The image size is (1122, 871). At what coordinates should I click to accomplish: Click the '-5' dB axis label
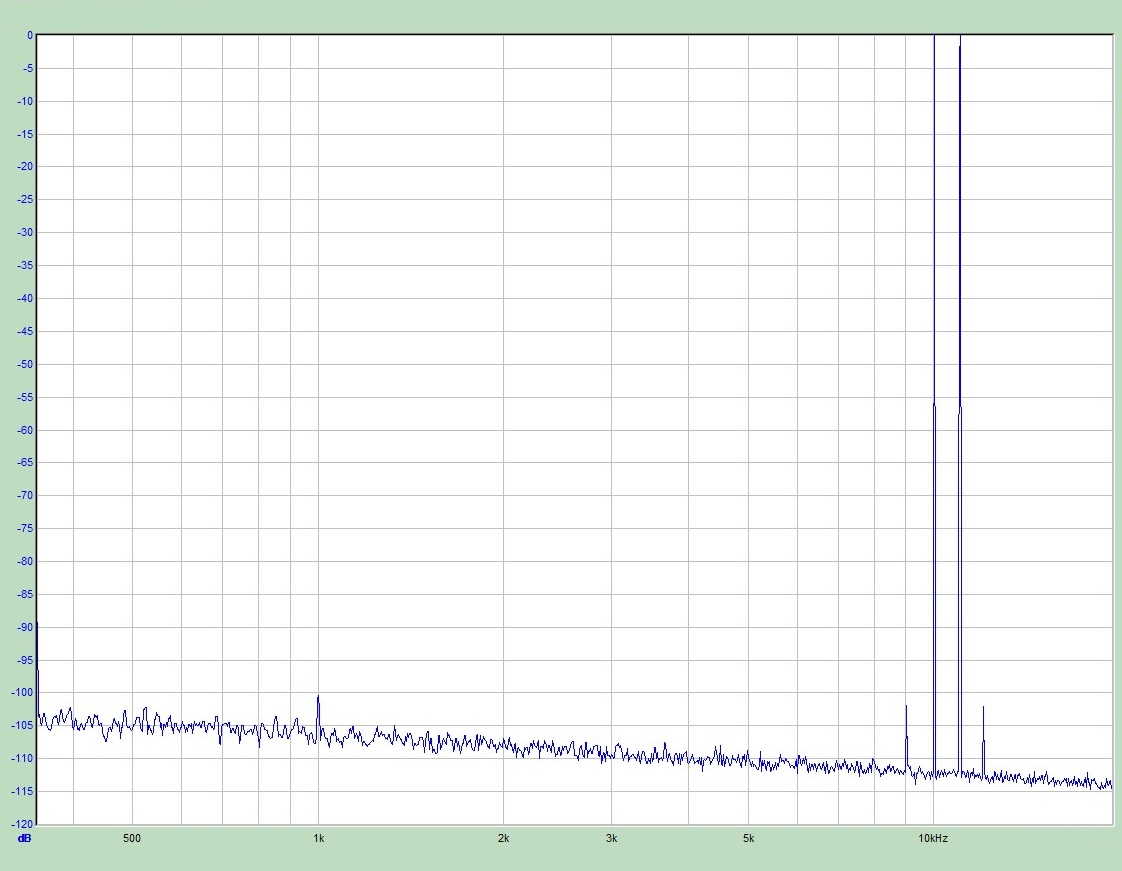[x=28, y=68]
